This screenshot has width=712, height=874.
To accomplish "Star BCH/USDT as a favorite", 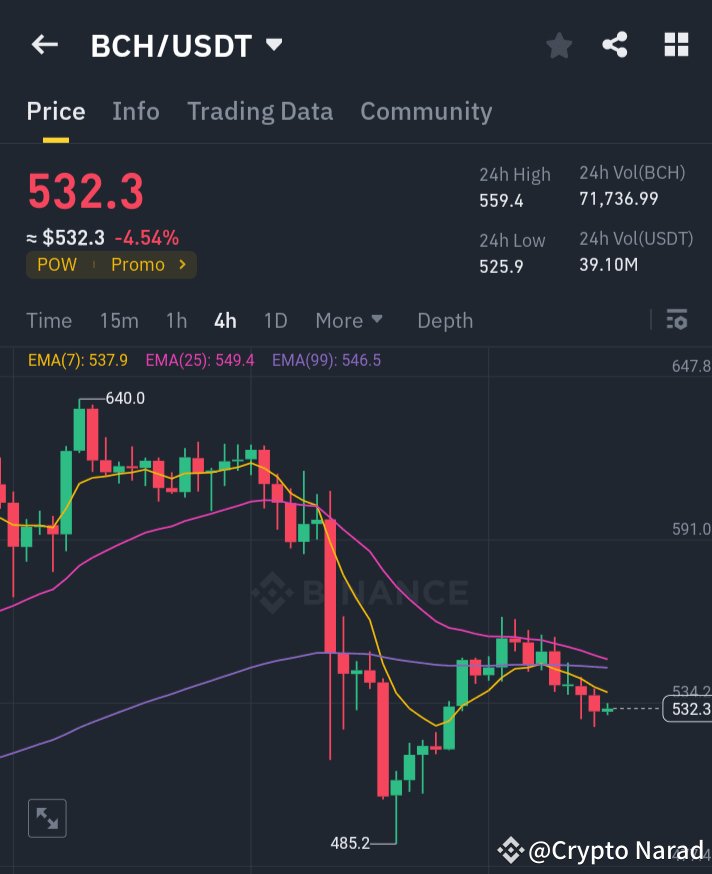I will click(559, 44).
